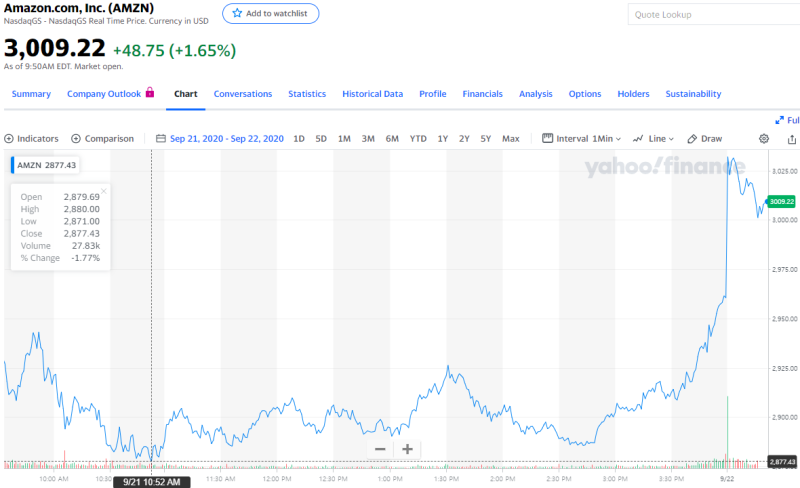Open the Statistics tab
The height and width of the screenshot is (488, 800).
pyautogui.click(x=307, y=94)
